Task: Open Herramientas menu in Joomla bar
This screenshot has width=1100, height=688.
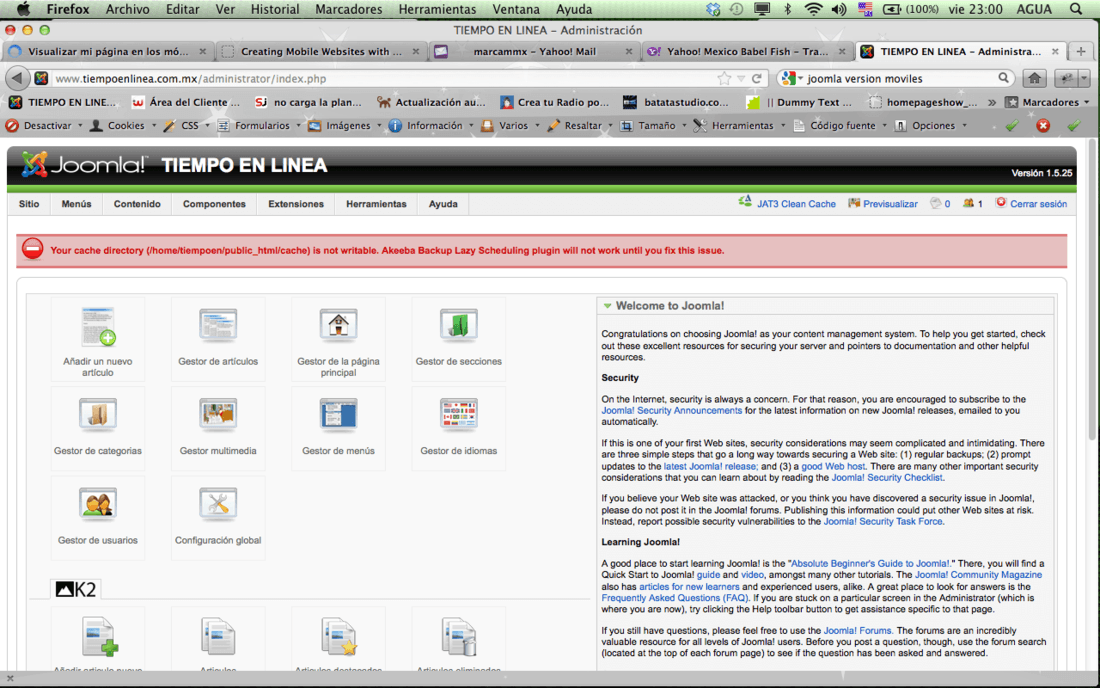Action: click(x=376, y=204)
